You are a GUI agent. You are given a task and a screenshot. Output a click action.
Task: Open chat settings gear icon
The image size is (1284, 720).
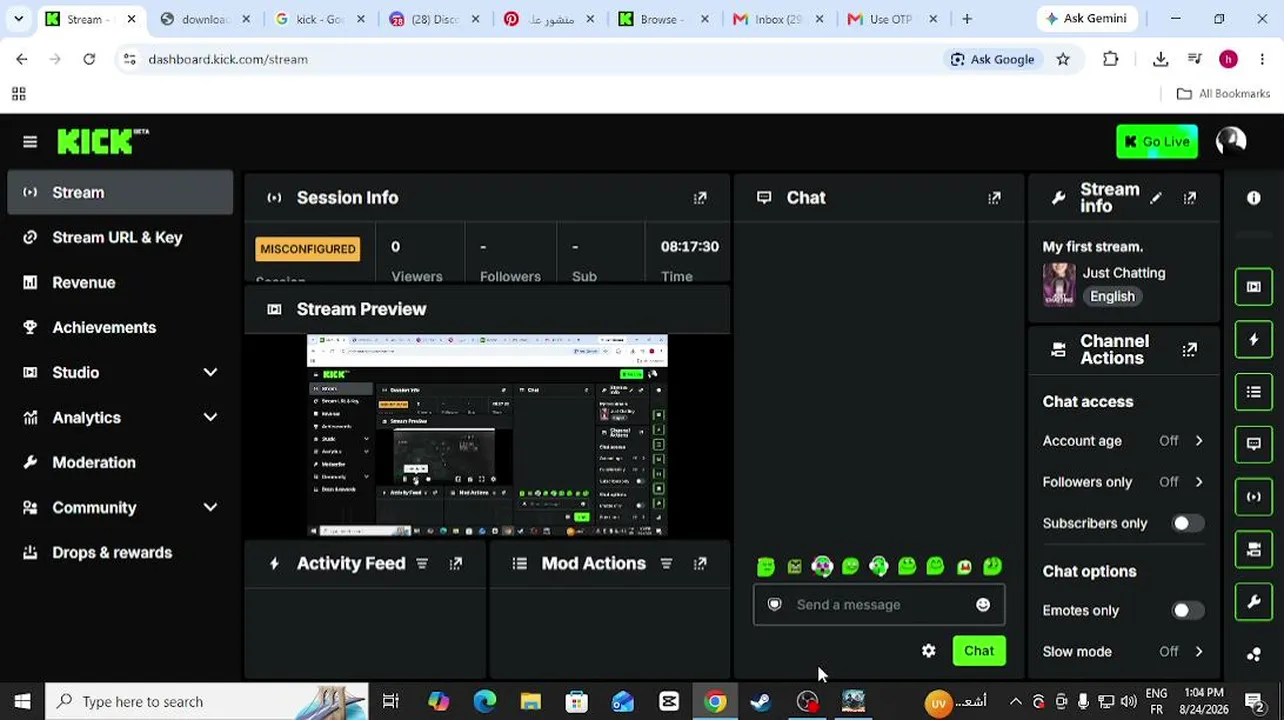tap(929, 651)
